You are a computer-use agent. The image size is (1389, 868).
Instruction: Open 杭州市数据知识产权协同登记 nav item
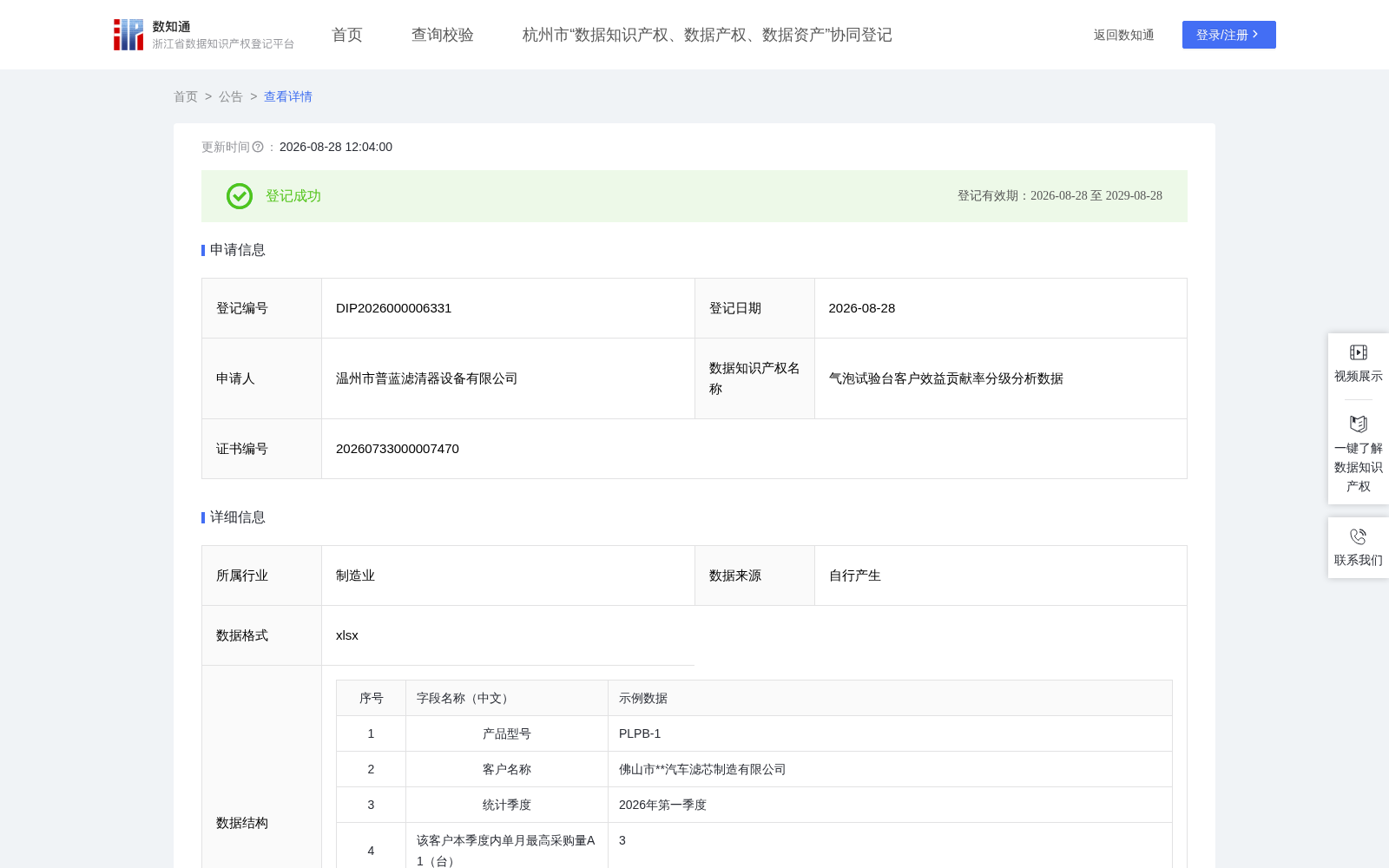708,35
